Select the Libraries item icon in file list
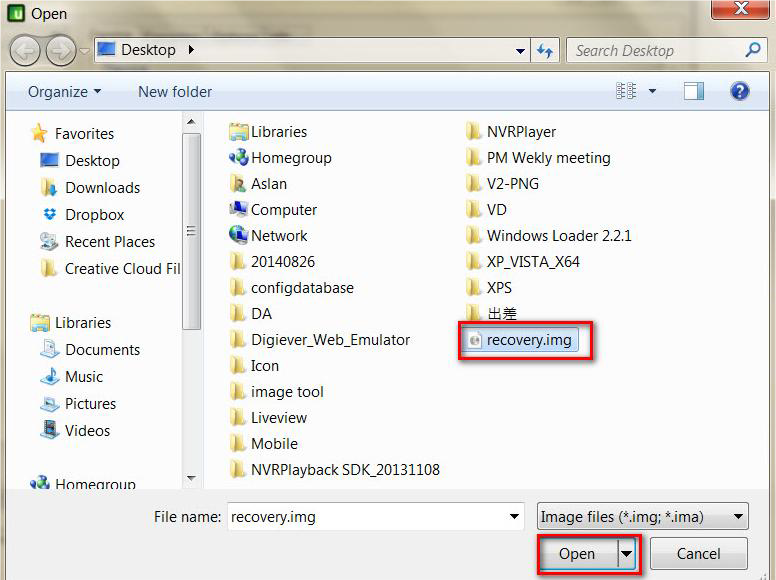The width and height of the screenshot is (776, 580). (239, 132)
